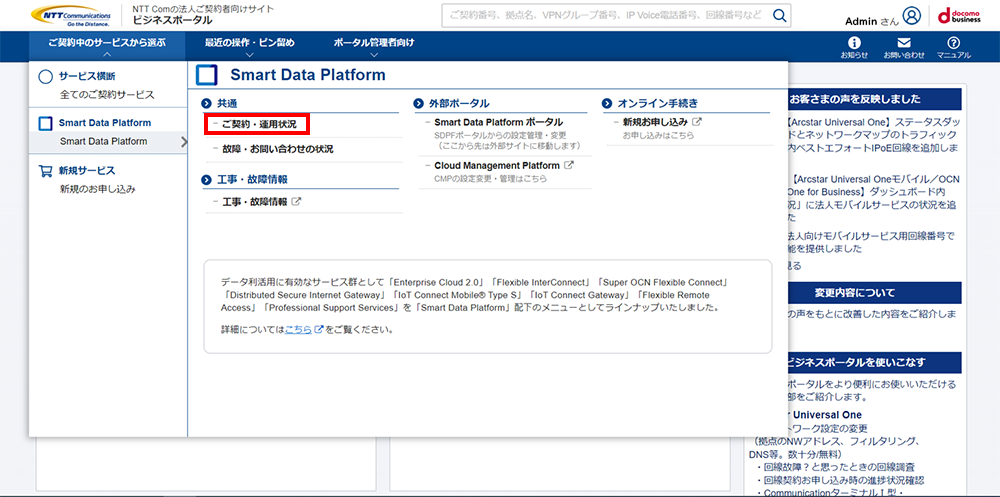1000x497 pixels.
Task: Click the arrow icon beside 工事・故障情報 heading
Action: [x=206, y=180]
